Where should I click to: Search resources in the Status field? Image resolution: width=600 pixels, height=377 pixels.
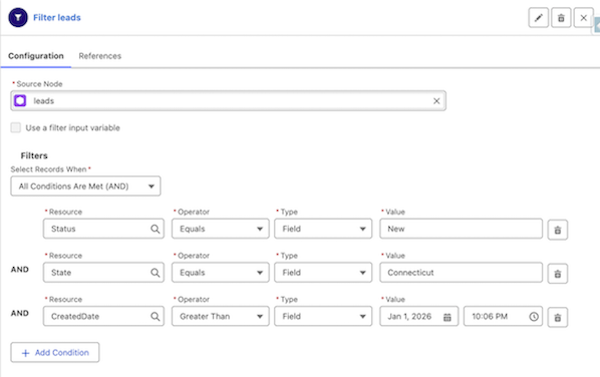click(155, 229)
